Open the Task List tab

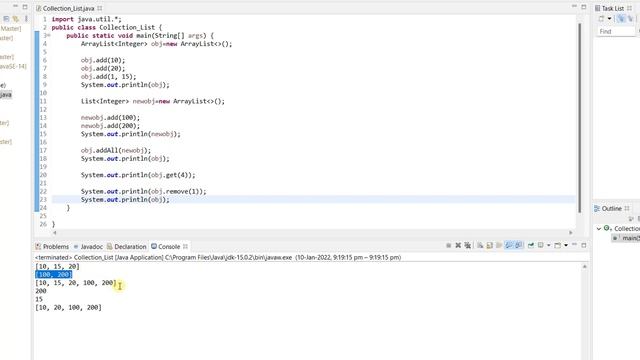[x=609, y=8]
